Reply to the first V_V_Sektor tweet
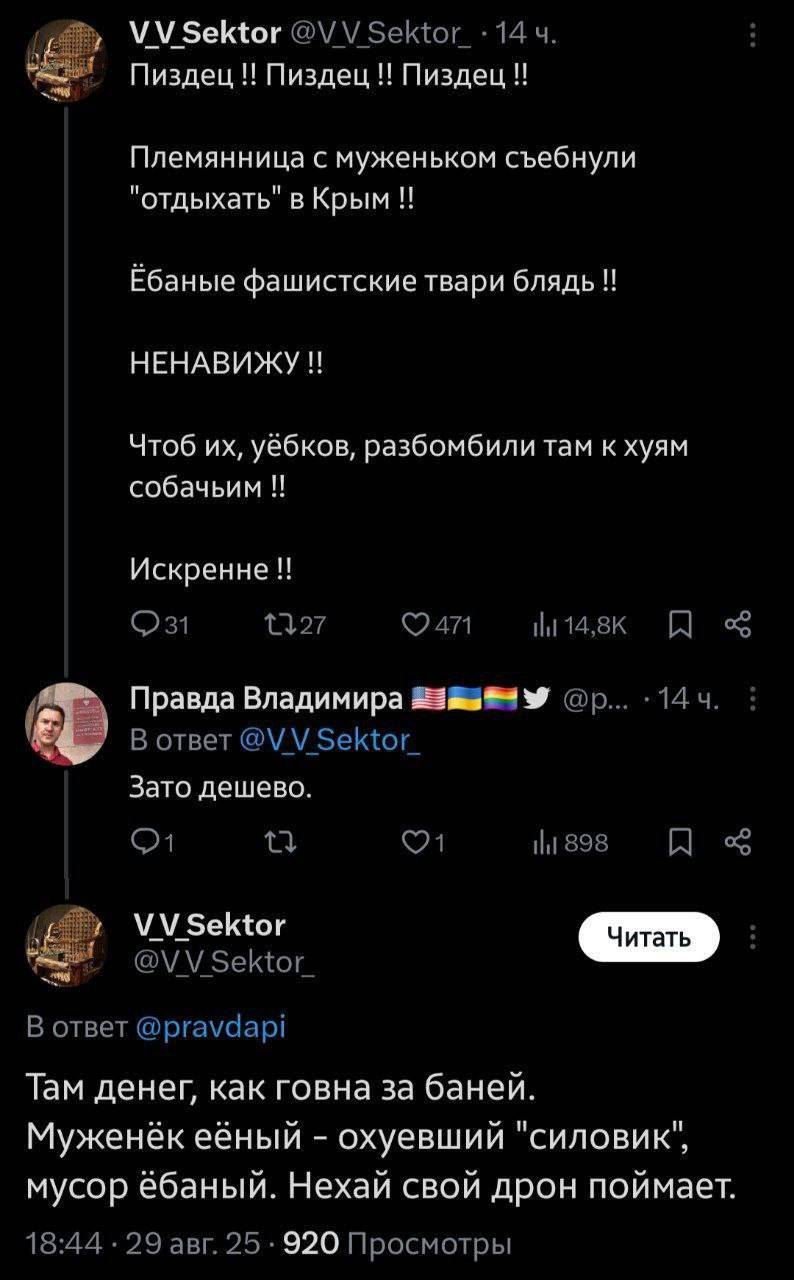794x1280 pixels. click(x=146, y=626)
